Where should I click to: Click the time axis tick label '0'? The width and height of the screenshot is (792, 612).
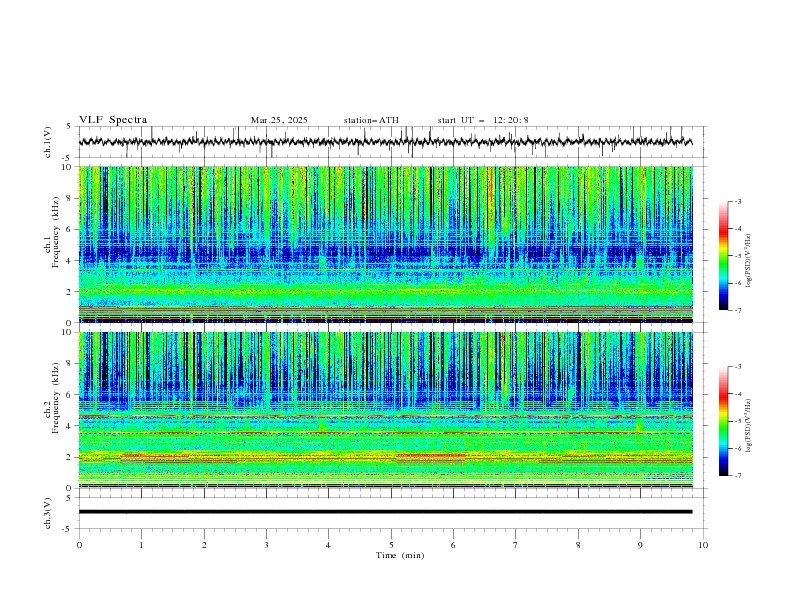pyautogui.click(x=79, y=545)
